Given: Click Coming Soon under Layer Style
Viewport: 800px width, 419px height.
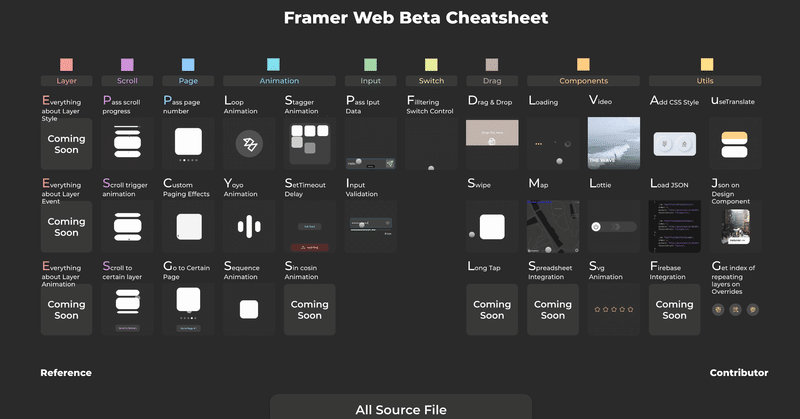Looking at the screenshot, I should point(66,144).
